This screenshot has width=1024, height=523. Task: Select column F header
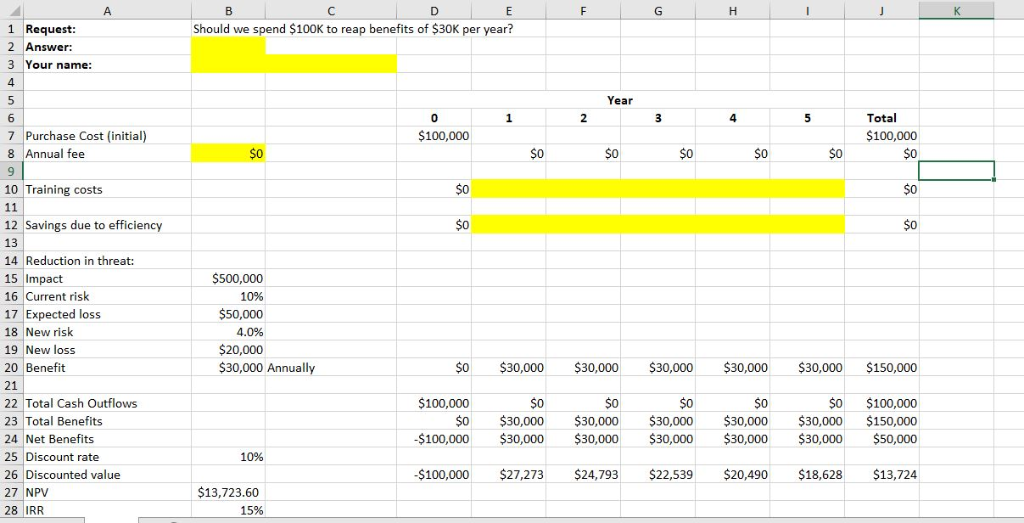(583, 10)
